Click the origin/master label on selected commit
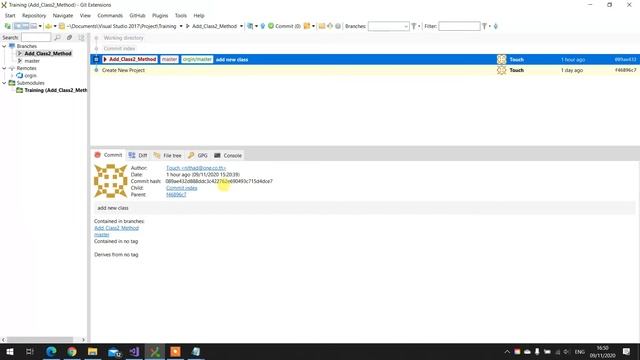Screen dimensions: 640x360 tap(197, 59)
